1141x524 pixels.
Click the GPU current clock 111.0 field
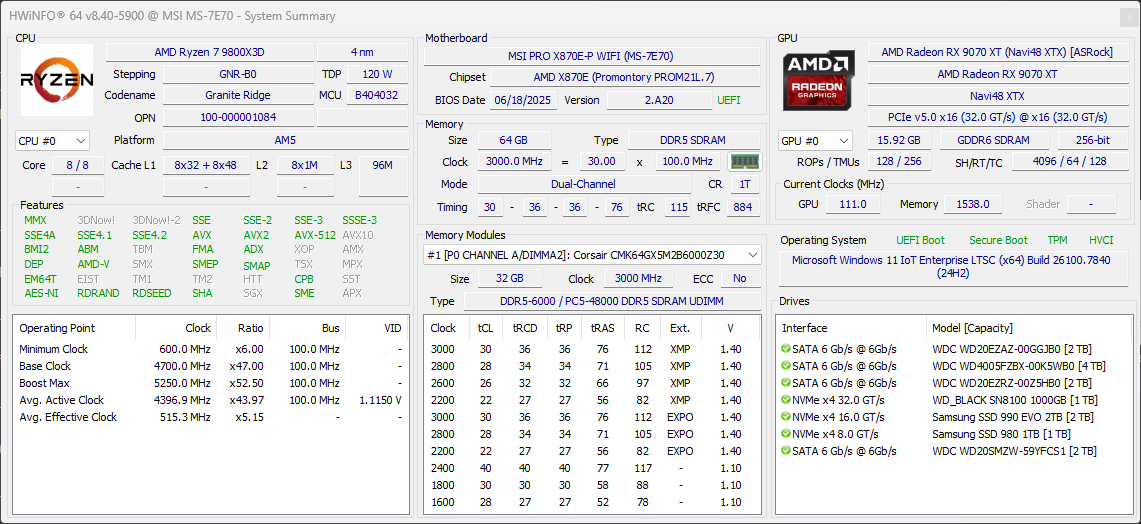(854, 205)
